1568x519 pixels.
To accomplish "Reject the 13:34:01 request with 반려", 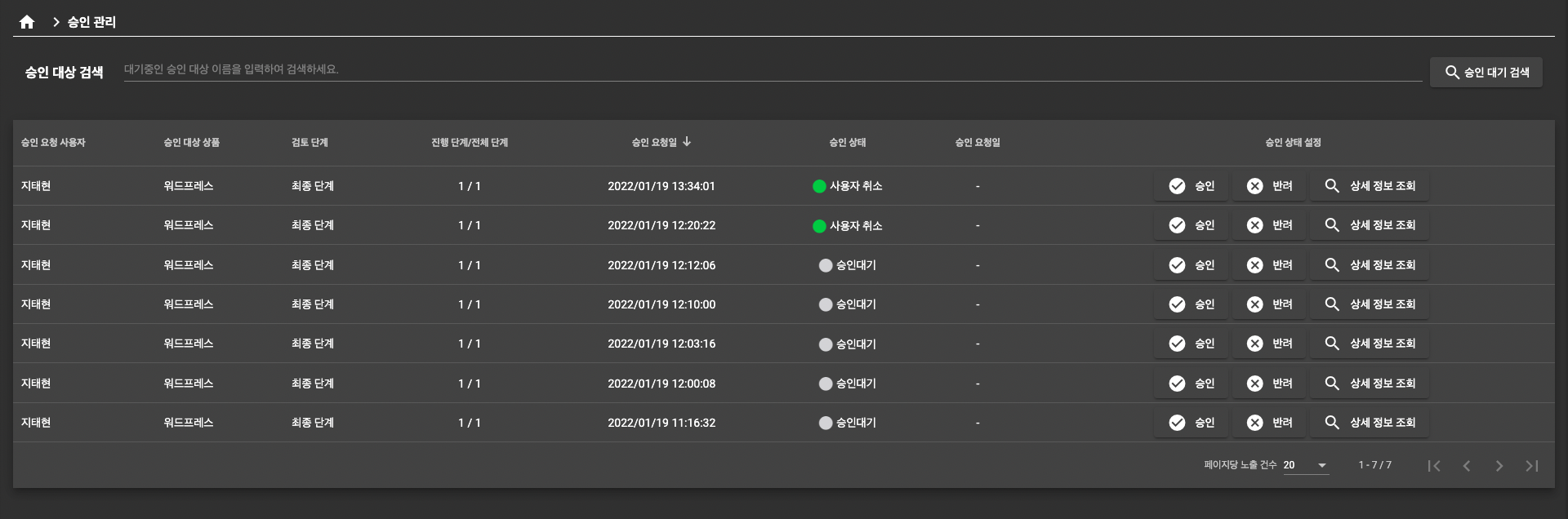I will point(1270,186).
